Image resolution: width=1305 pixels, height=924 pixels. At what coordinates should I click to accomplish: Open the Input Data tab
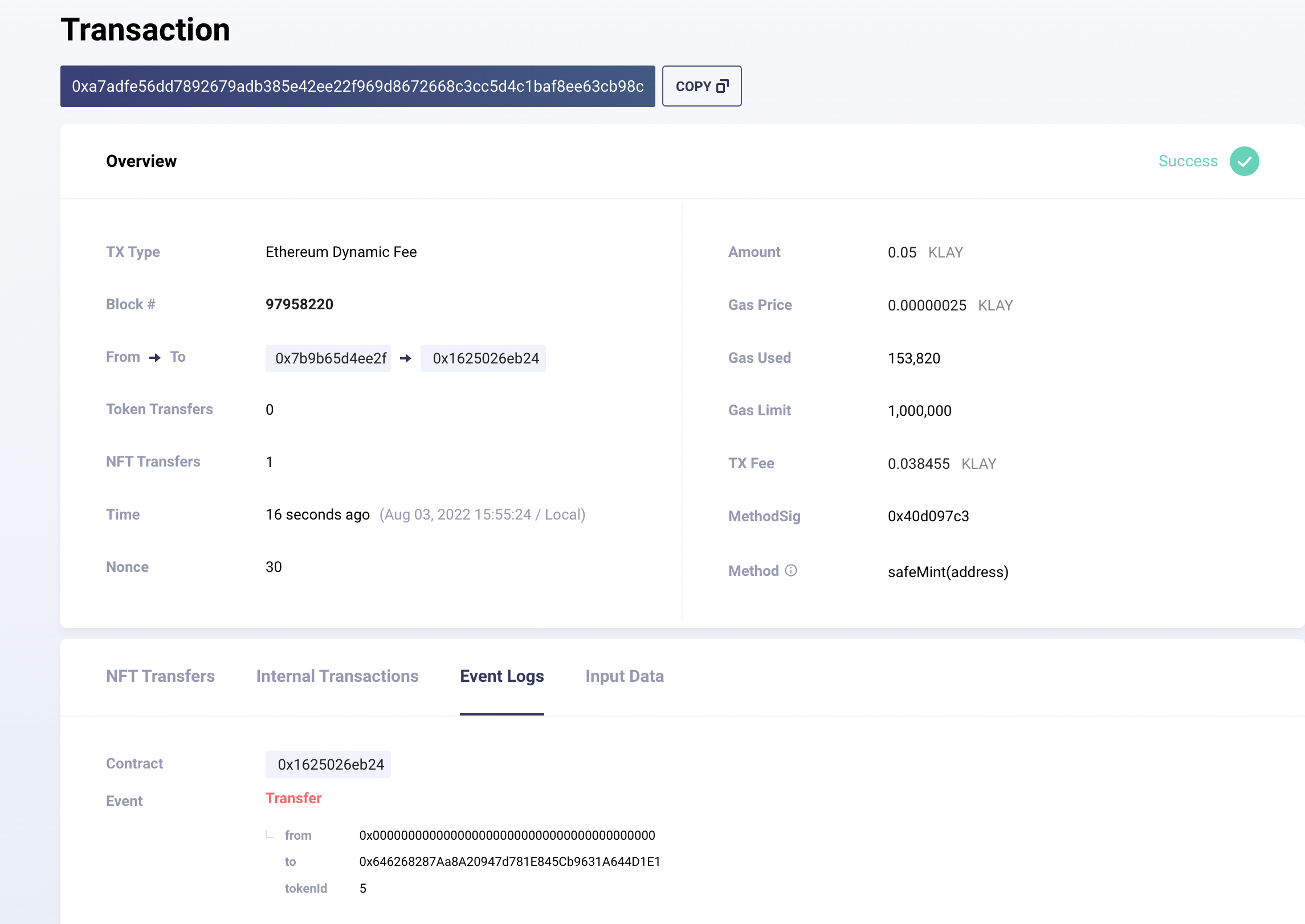[x=624, y=676]
